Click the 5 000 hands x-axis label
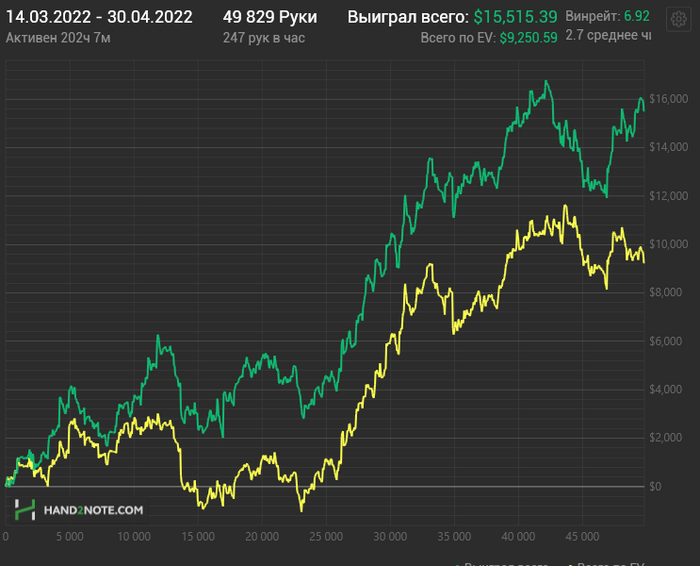700x566 pixels. pyautogui.click(x=70, y=537)
